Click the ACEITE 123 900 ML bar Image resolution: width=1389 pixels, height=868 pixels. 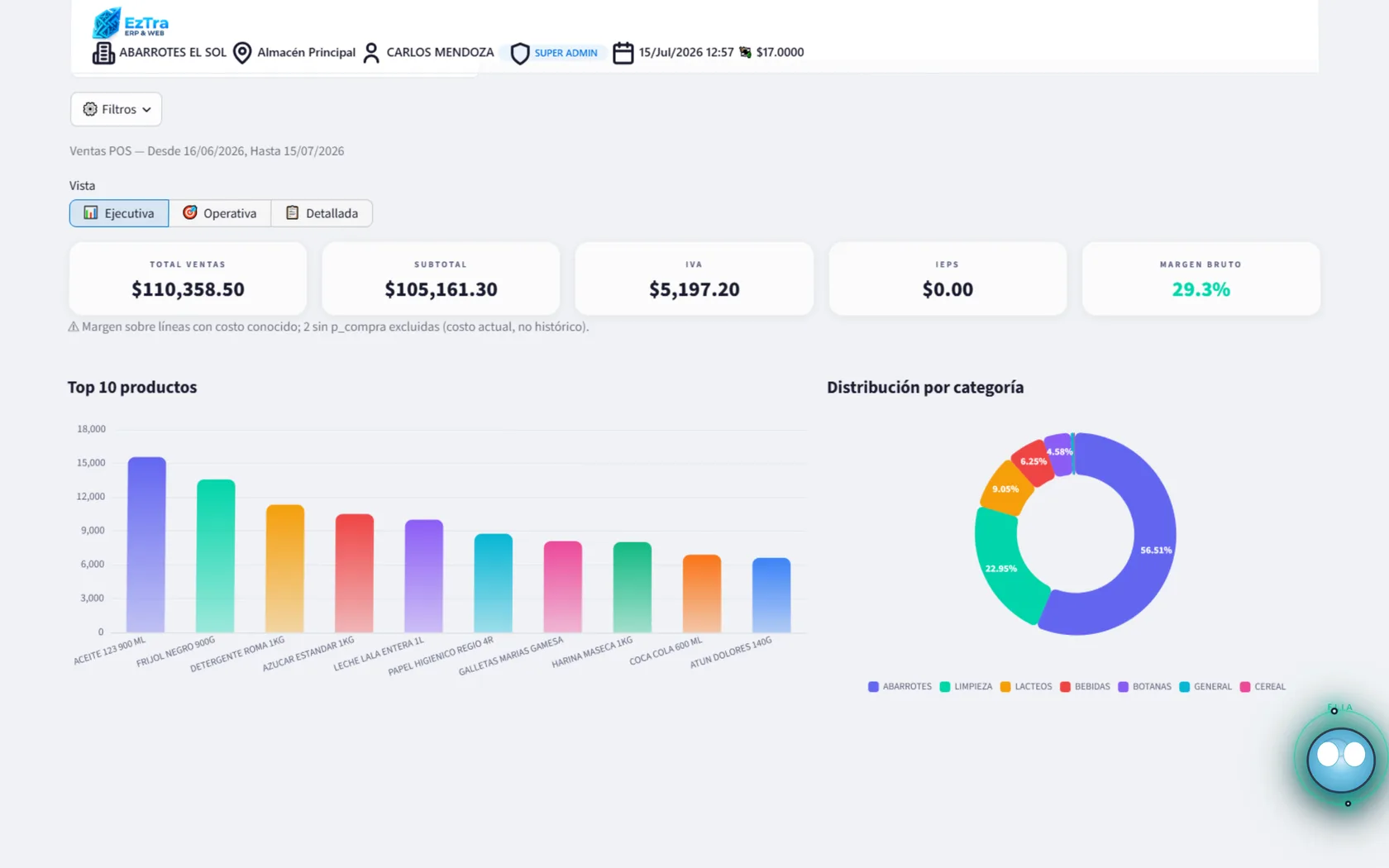146,545
